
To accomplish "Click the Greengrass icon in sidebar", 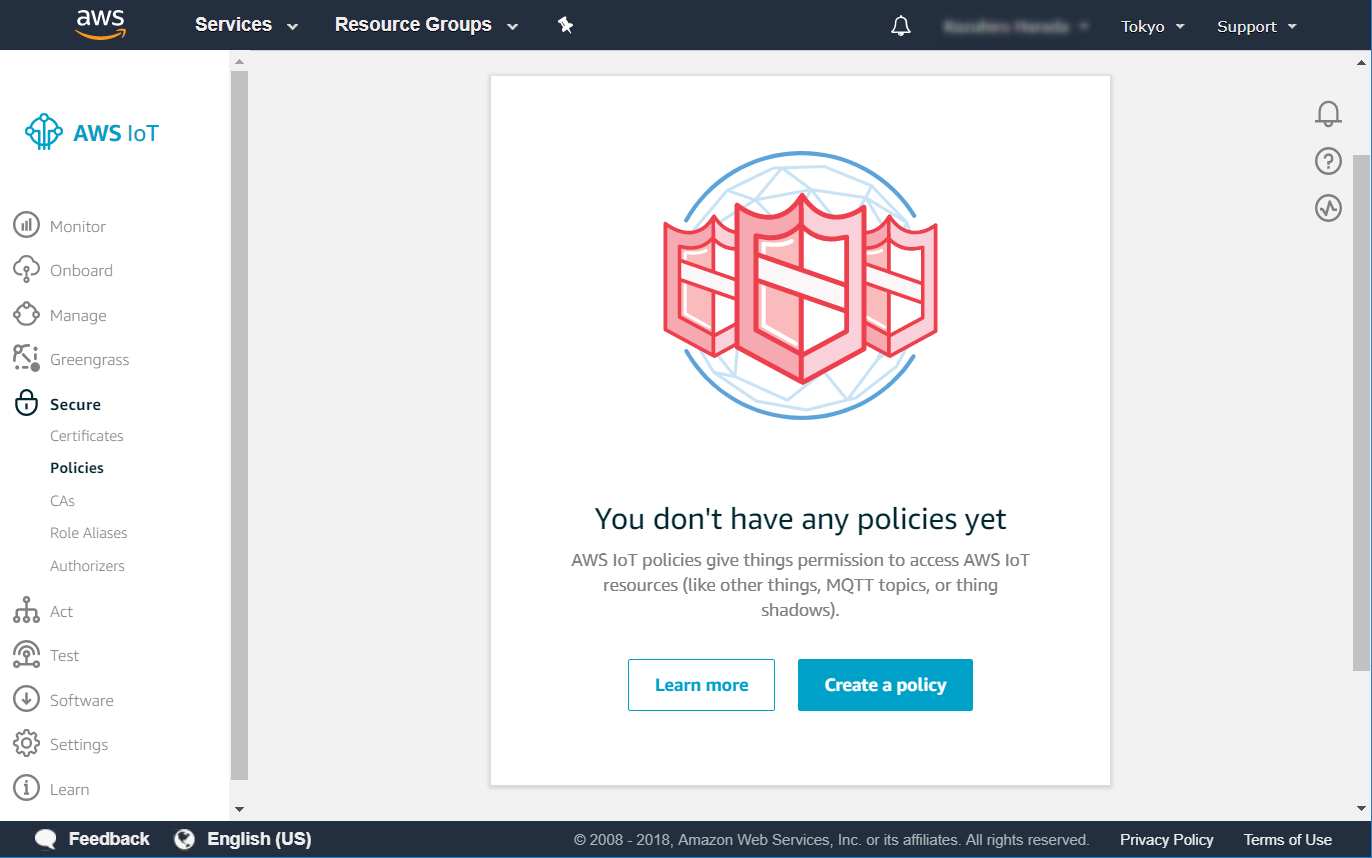I will click(26, 359).
